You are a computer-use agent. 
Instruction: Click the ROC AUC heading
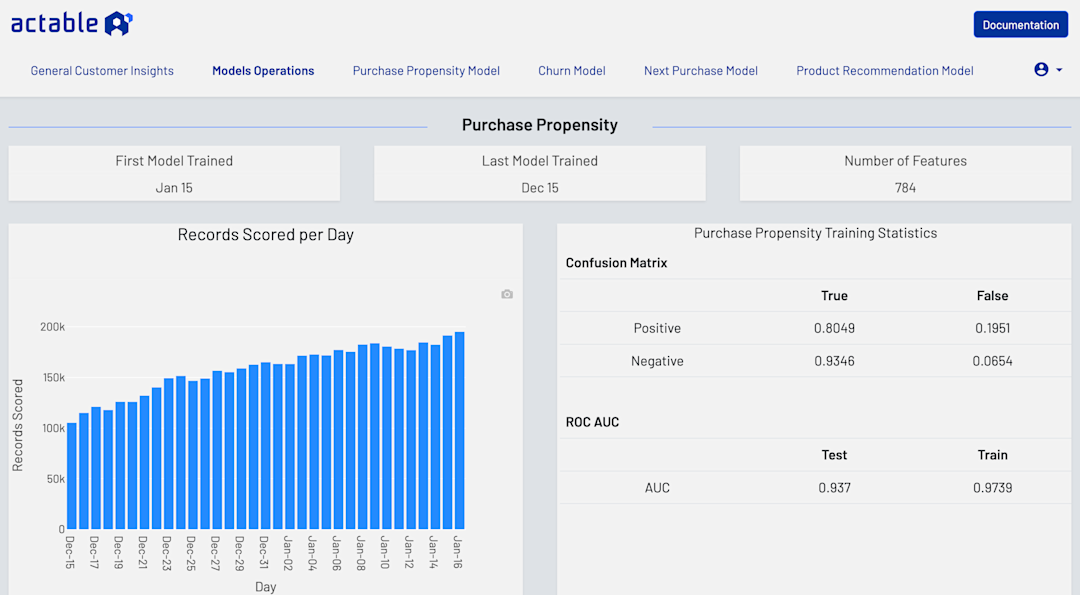(592, 422)
